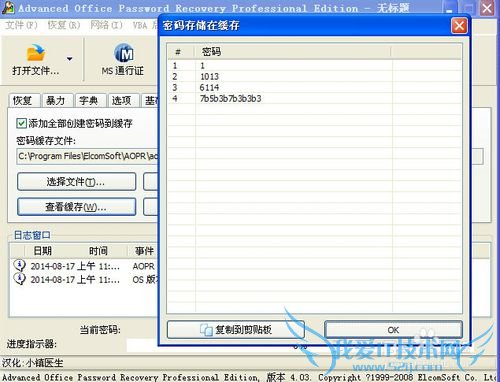
Task: Click the 日期 log column header
Action: coord(42,251)
